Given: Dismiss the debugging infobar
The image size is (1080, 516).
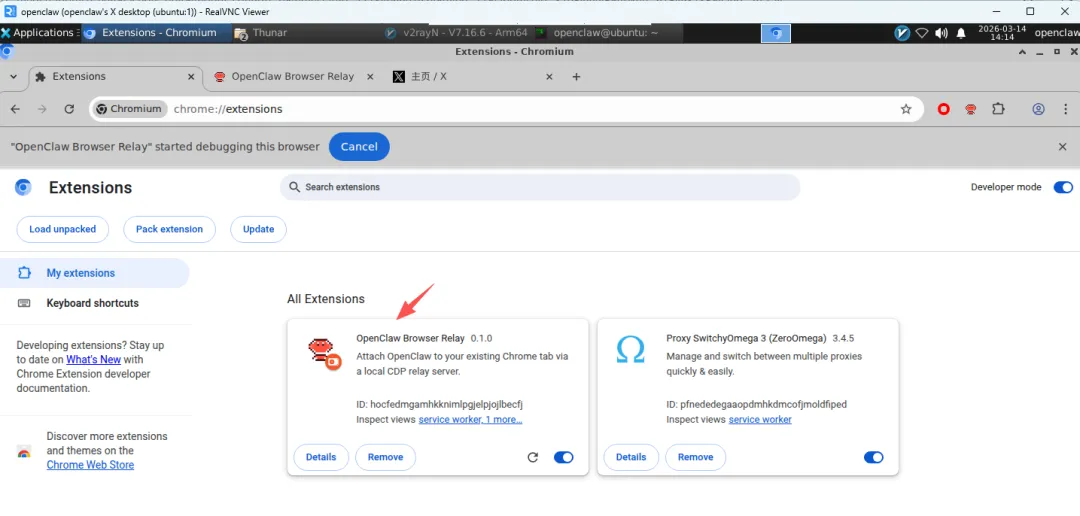Looking at the screenshot, I should (x=1062, y=147).
